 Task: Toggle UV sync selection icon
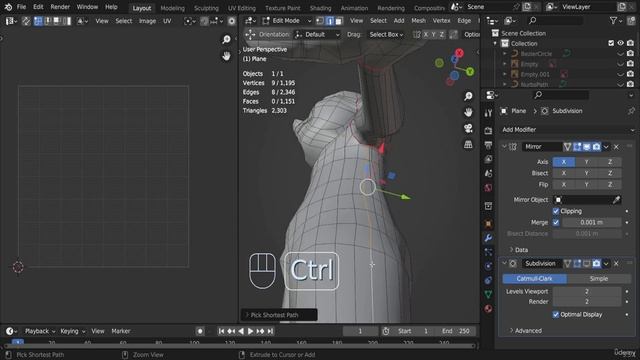(x=26, y=21)
